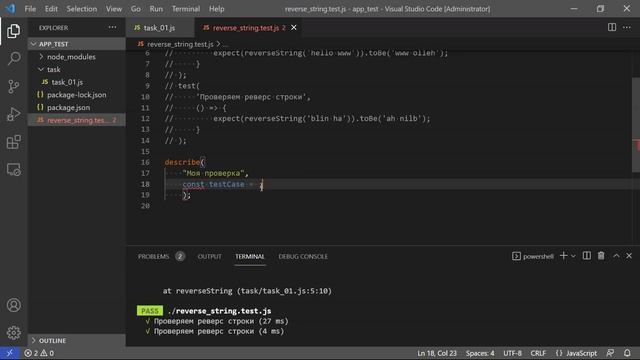
Task: Click the editor vertical scrollbar
Action: point(636,124)
